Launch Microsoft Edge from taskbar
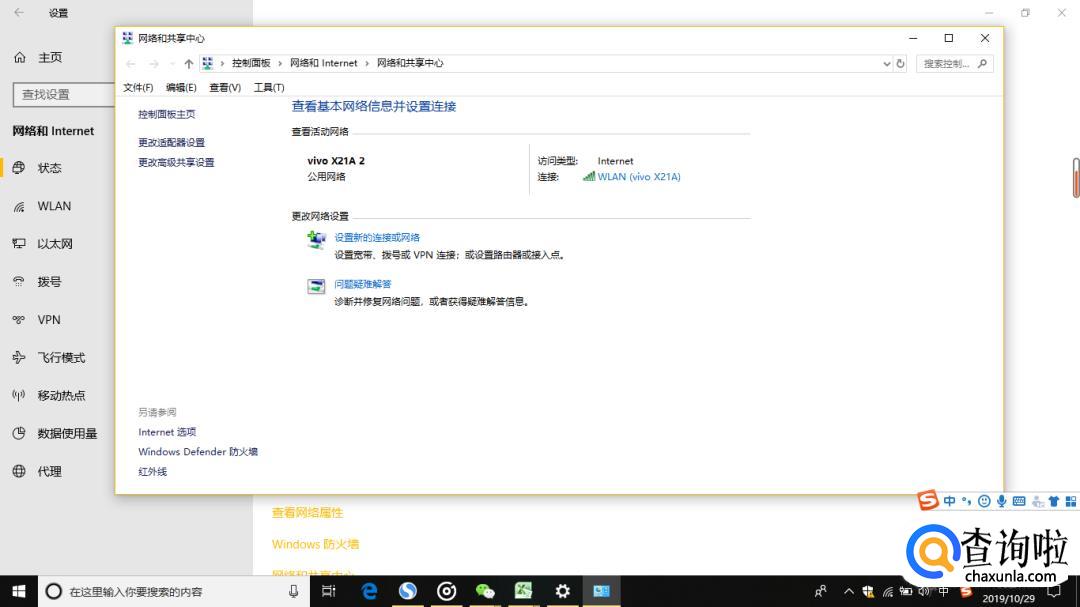The width and height of the screenshot is (1080, 607). pos(369,591)
